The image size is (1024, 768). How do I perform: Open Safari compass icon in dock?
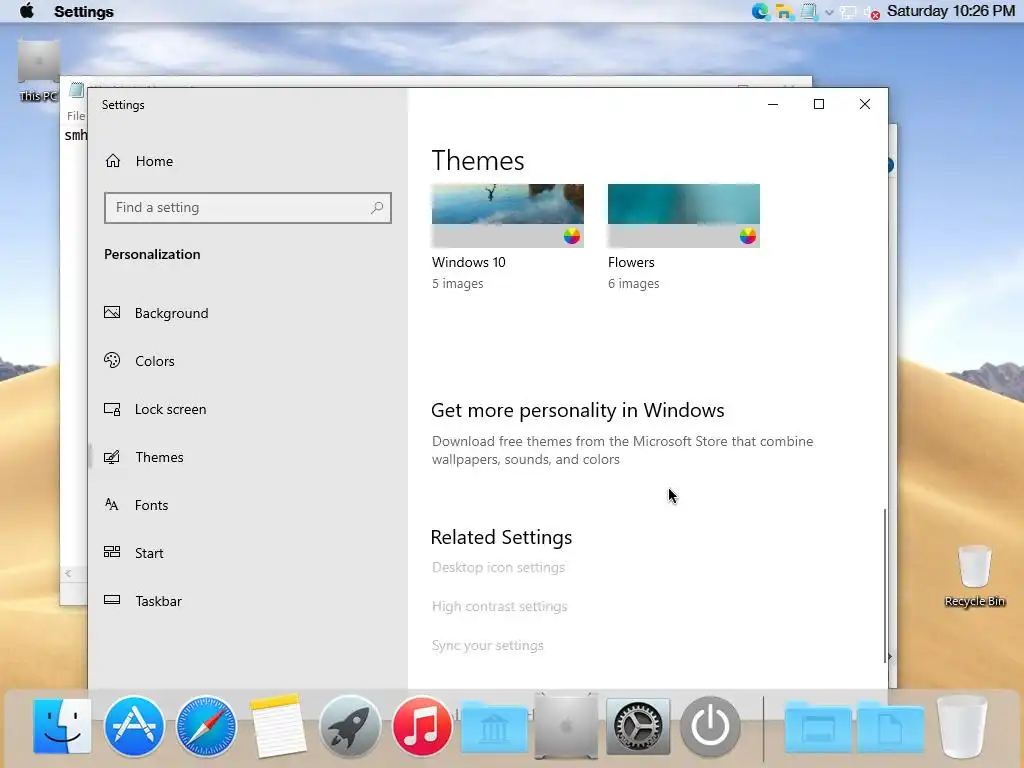coord(206,726)
